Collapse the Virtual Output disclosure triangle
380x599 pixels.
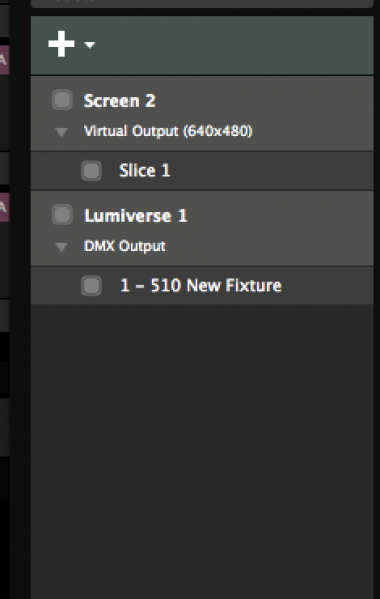pyautogui.click(x=61, y=132)
